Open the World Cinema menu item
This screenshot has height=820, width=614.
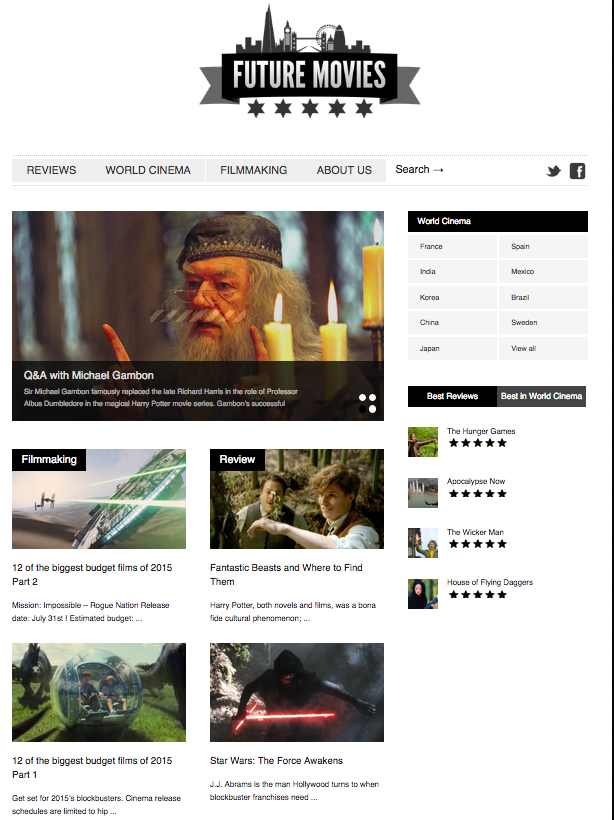pos(148,170)
